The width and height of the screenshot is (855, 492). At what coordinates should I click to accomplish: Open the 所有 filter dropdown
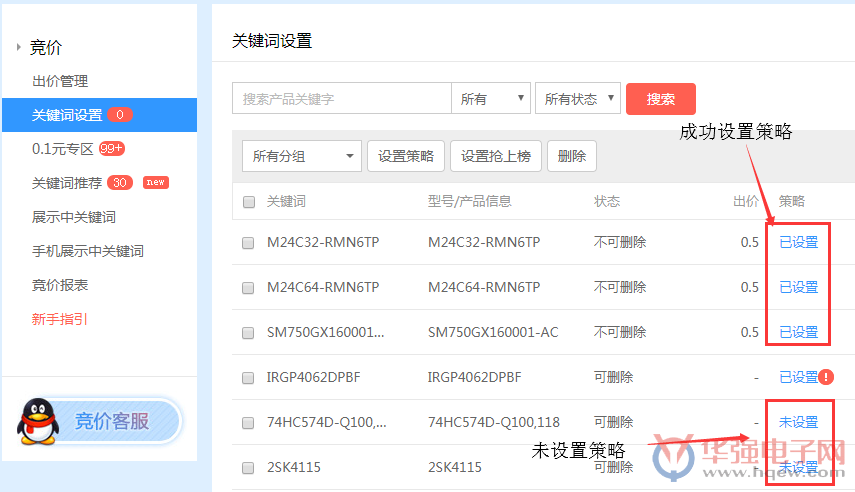pyautogui.click(x=491, y=98)
